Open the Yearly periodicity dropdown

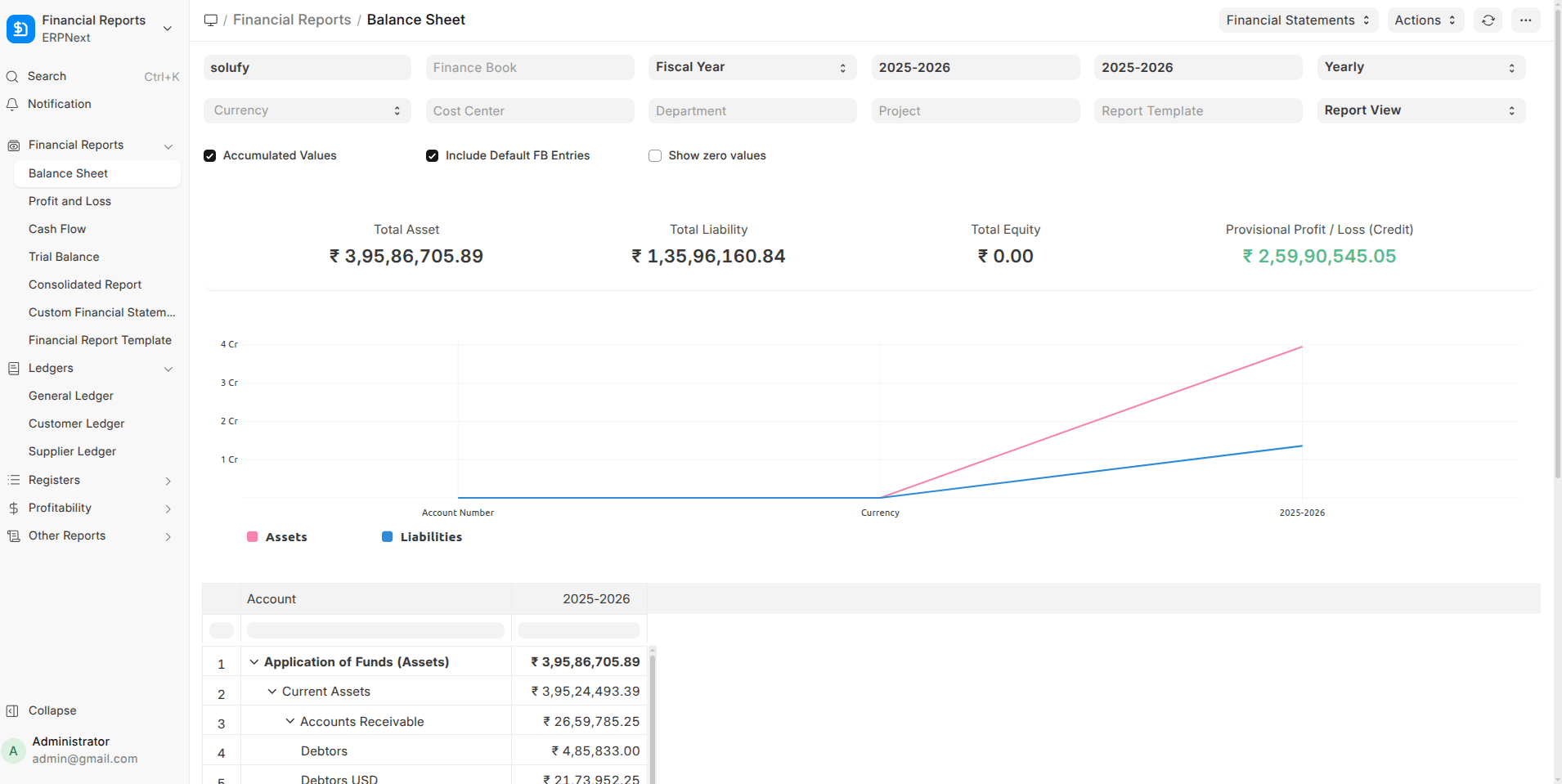[1421, 68]
